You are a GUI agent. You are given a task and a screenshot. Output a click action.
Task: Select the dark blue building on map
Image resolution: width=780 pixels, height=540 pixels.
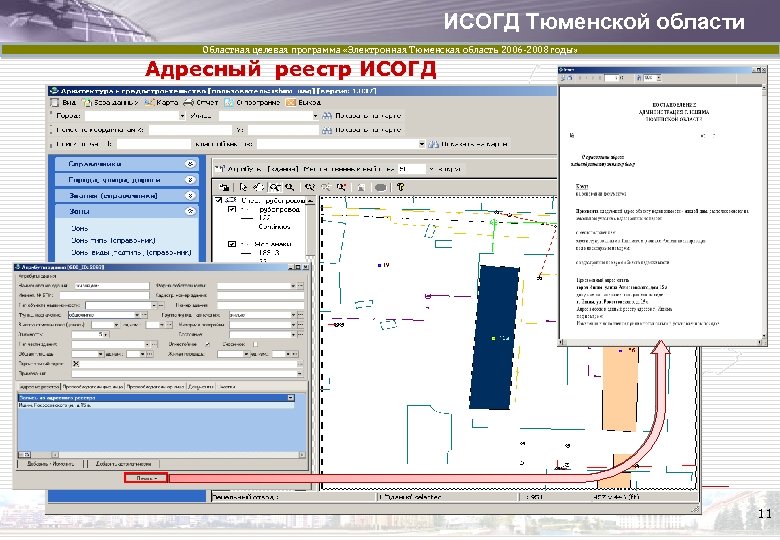pyautogui.click(x=495, y=338)
